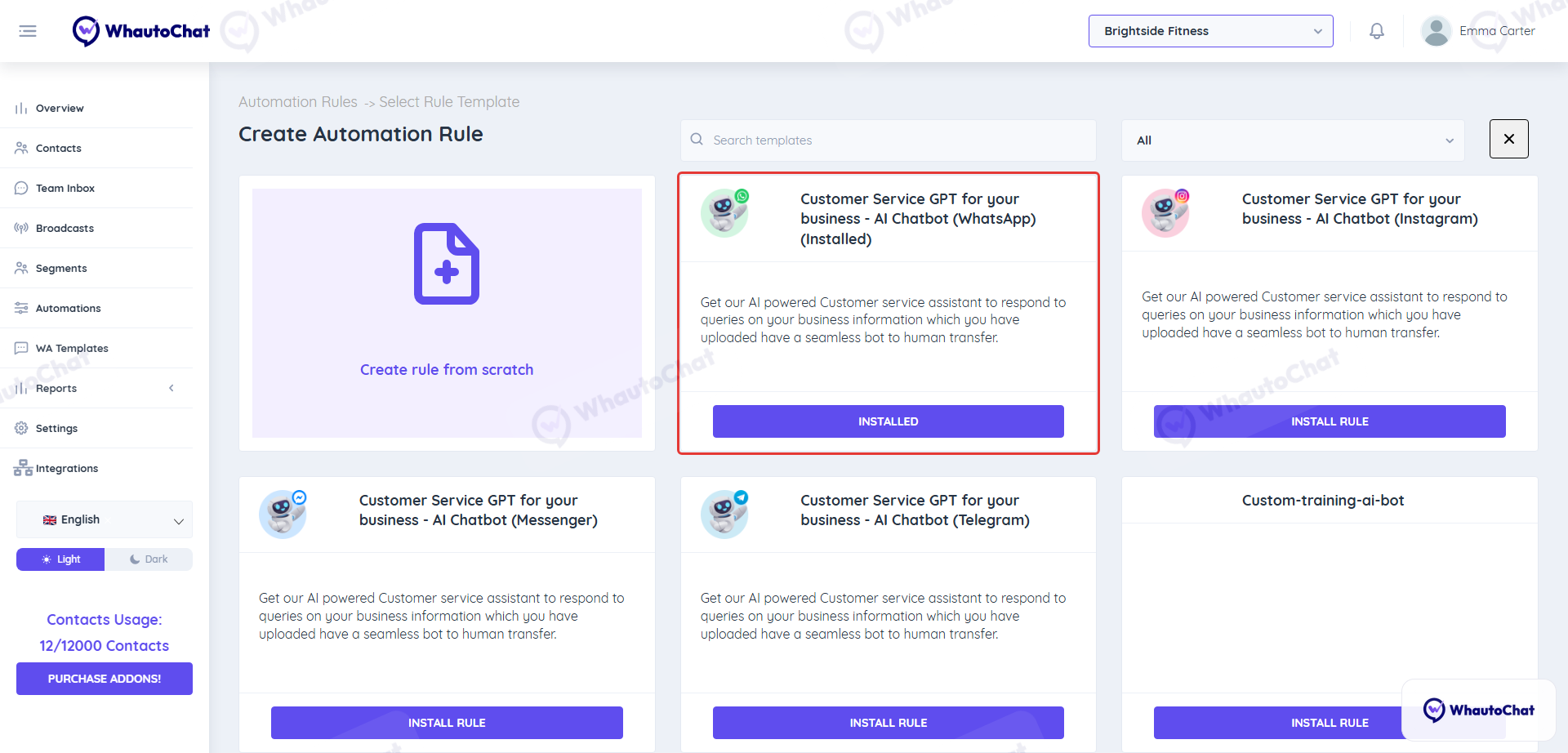Click the Automations sliders icon

click(x=21, y=308)
